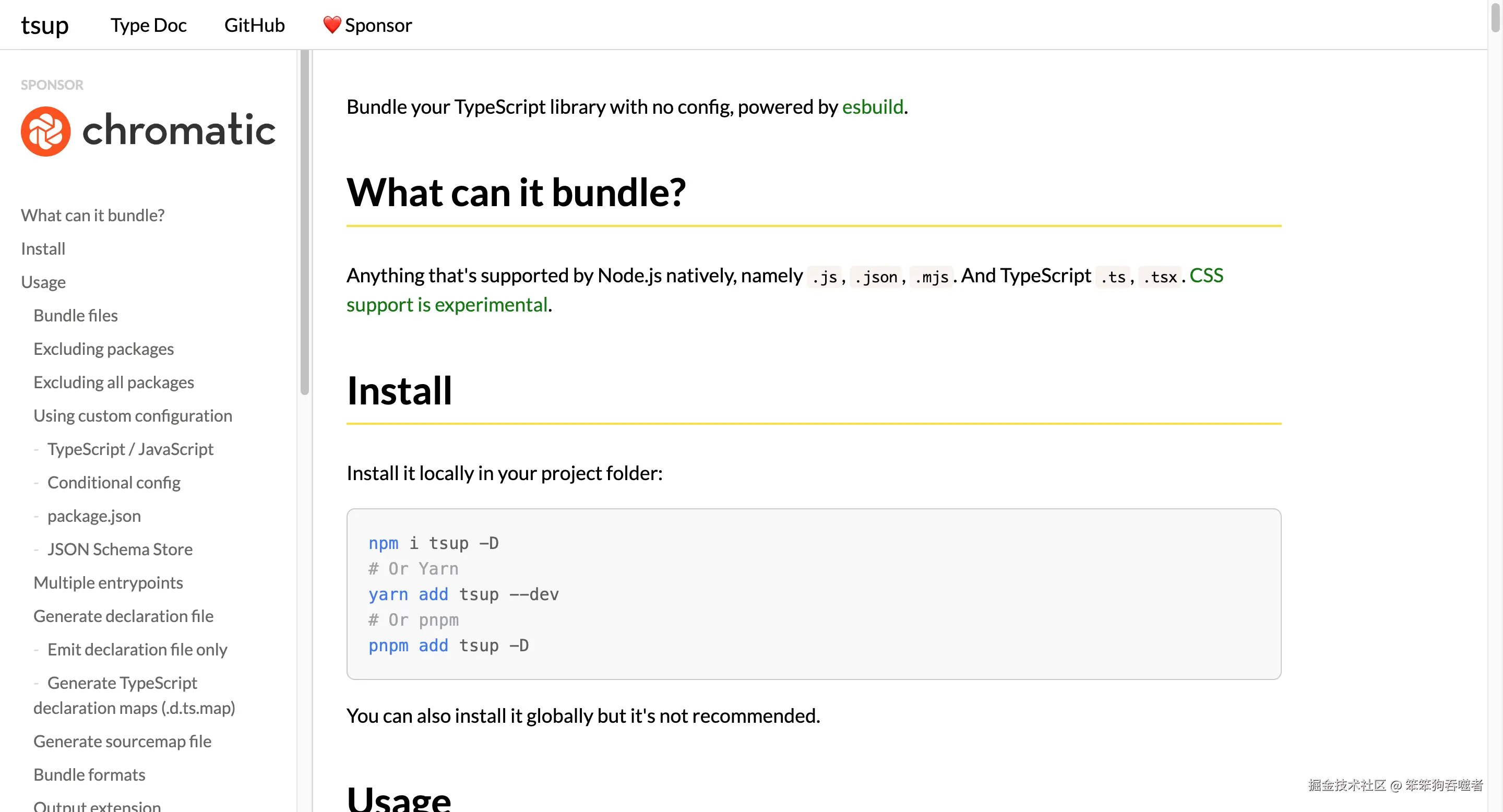Open the GitHub navigation link
This screenshot has height=812, width=1503.
tap(254, 25)
